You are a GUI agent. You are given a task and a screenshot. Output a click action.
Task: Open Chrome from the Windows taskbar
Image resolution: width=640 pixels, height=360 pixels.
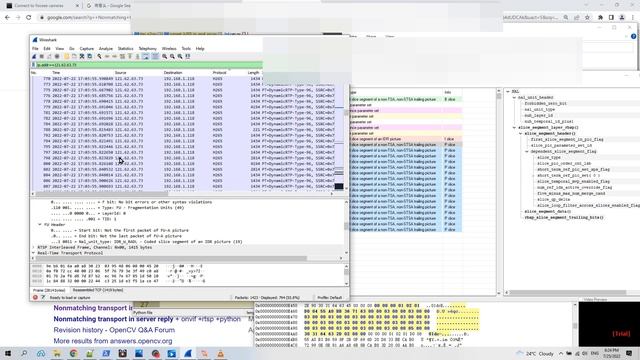tap(73, 353)
